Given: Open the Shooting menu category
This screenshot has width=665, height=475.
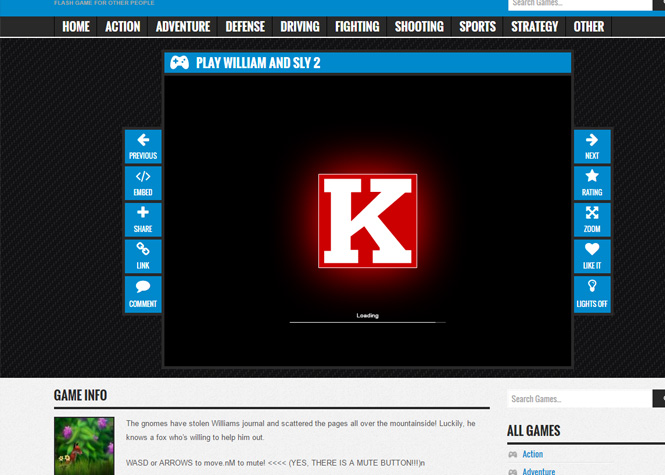Looking at the screenshot, I should click(x=419, y=27).
